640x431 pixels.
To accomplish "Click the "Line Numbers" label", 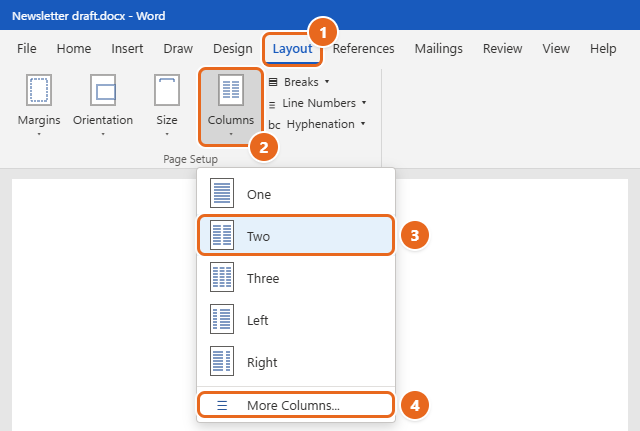I will point(319,103).
